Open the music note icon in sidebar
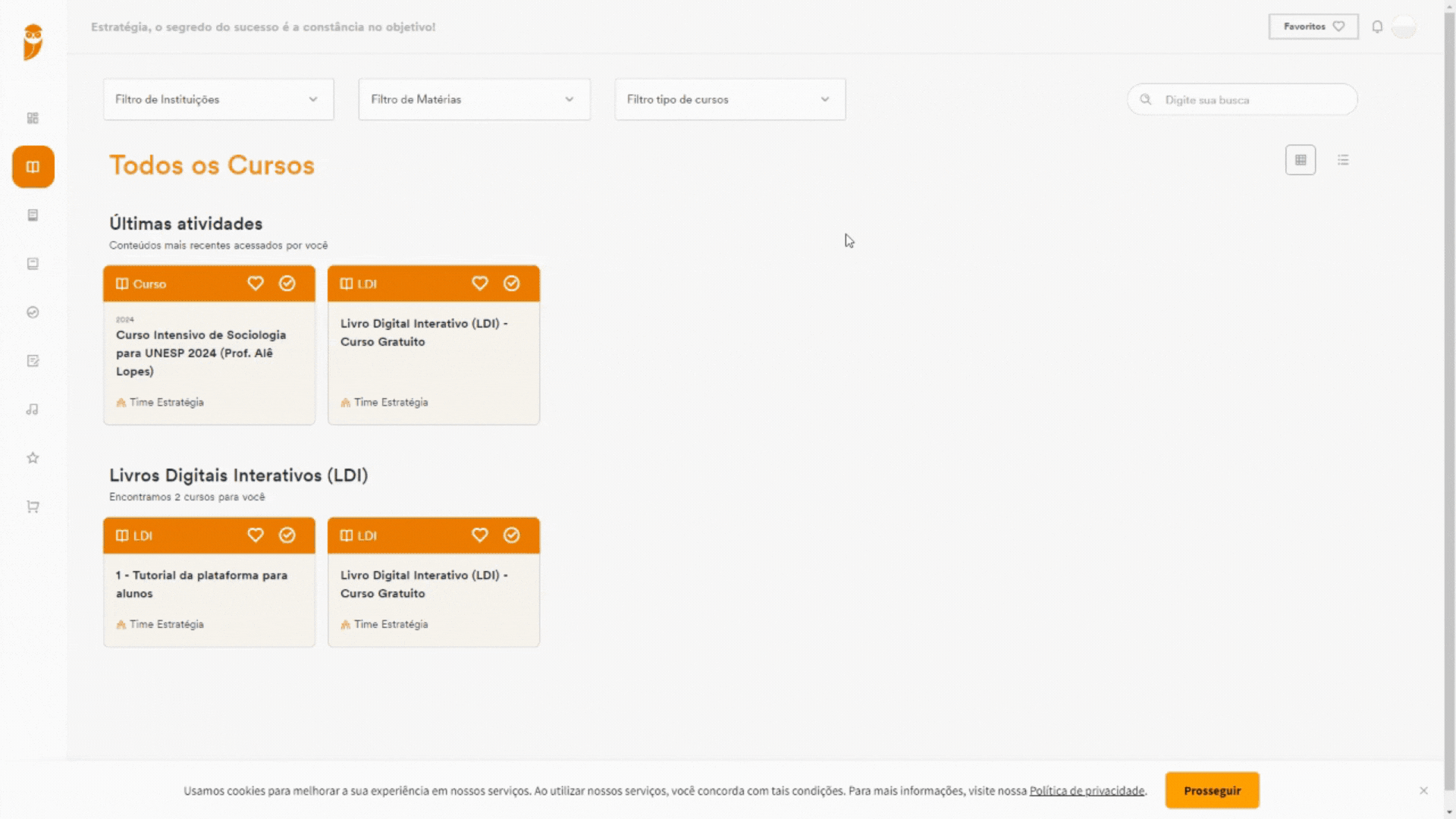Viewport: 1456px width, 819px height. [33, 409]
